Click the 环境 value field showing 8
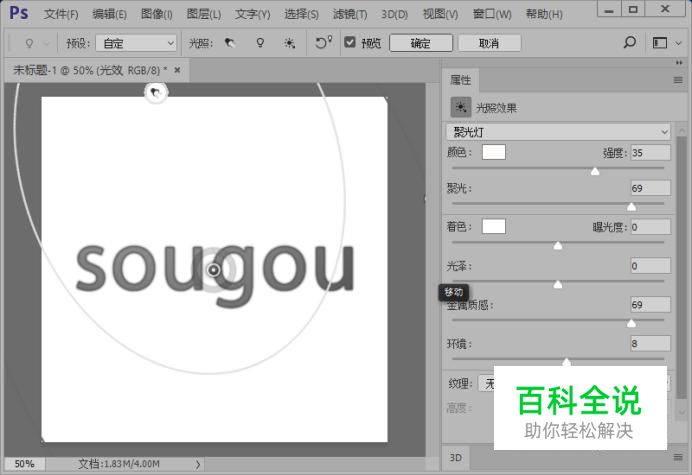 coord(651,343)
